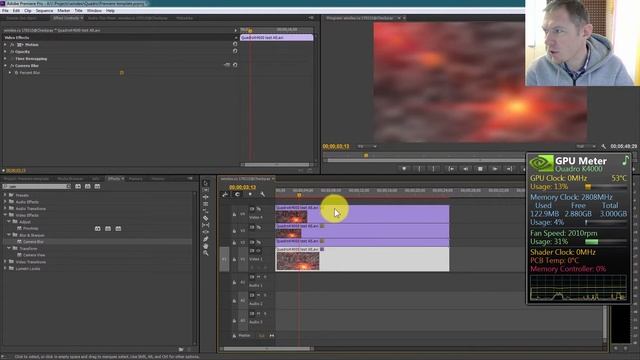Select the Selection tool in Tools panel

[206, 182]
